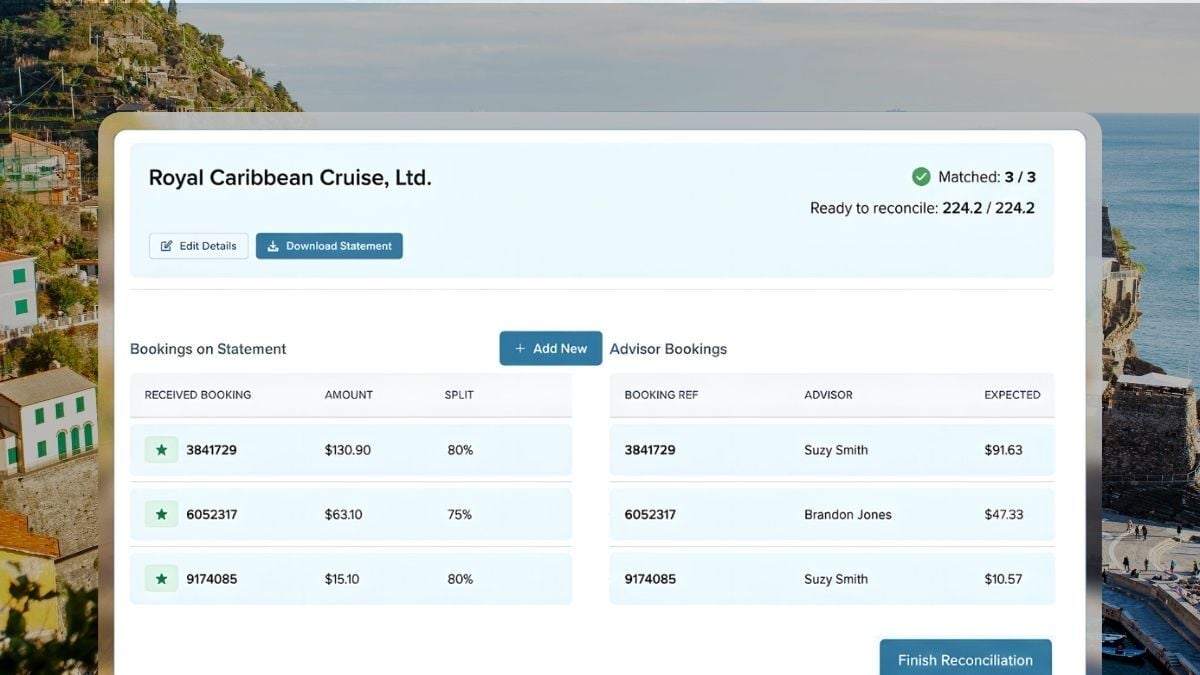The image size is (1200, 675).
Task: Select received booking number 6052317
Action: (x=212, y=515)
